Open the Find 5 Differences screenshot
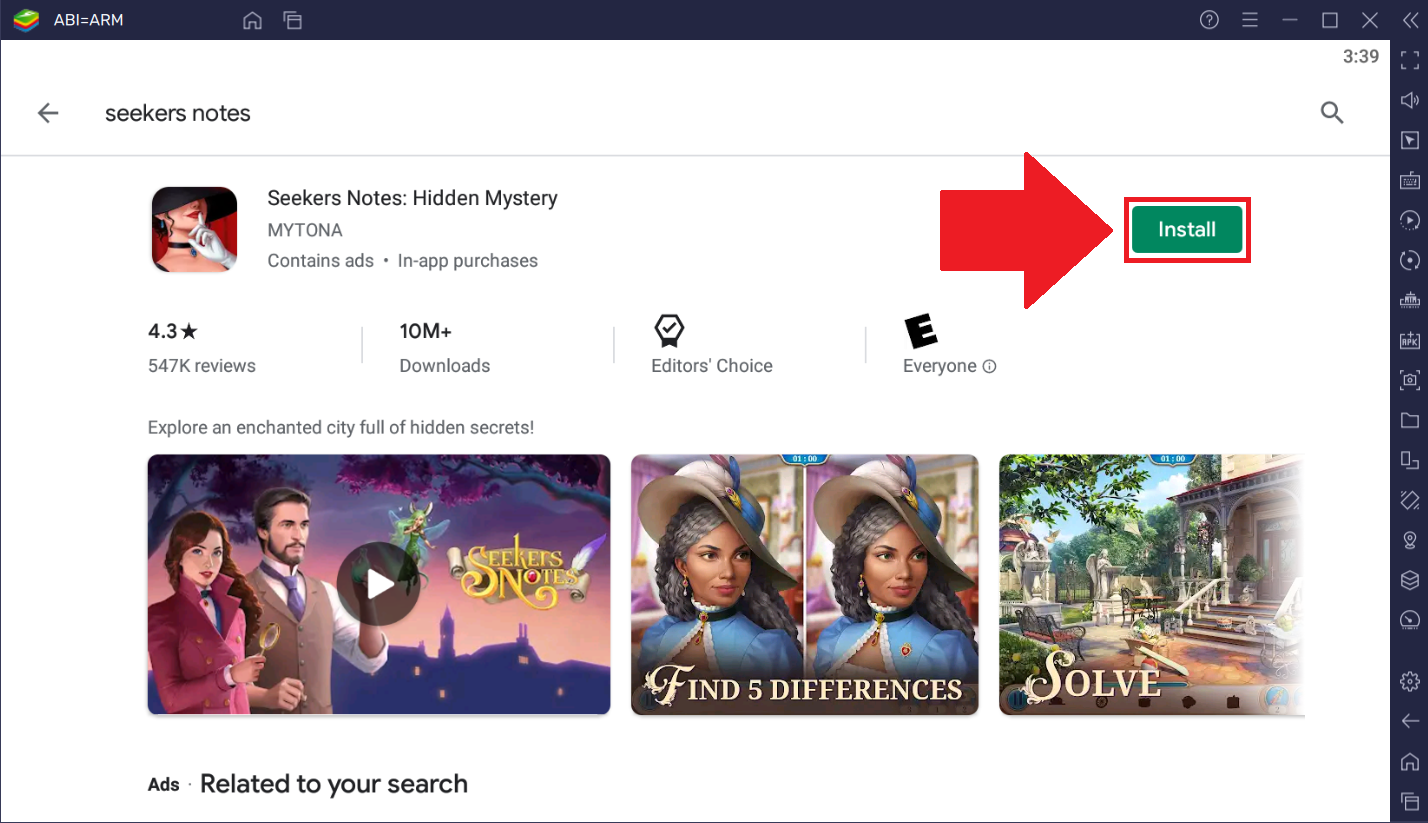The width and height of the screenshot is (1428, 823). (x=805, y=584)
